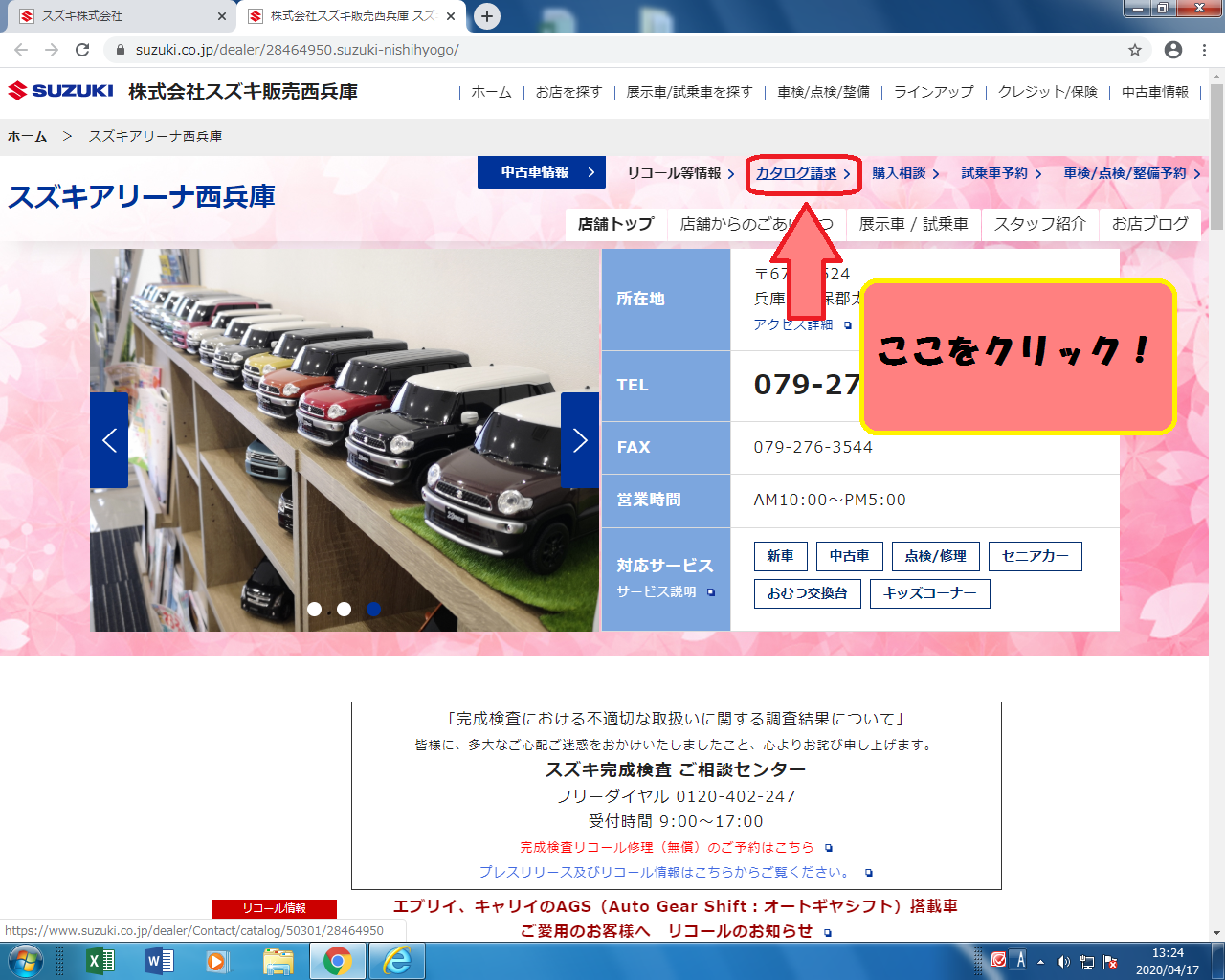Viewport: 1225px width, 980px height.
Task: Reload the page with the refresh icon
Action: [x=82, y=50]
